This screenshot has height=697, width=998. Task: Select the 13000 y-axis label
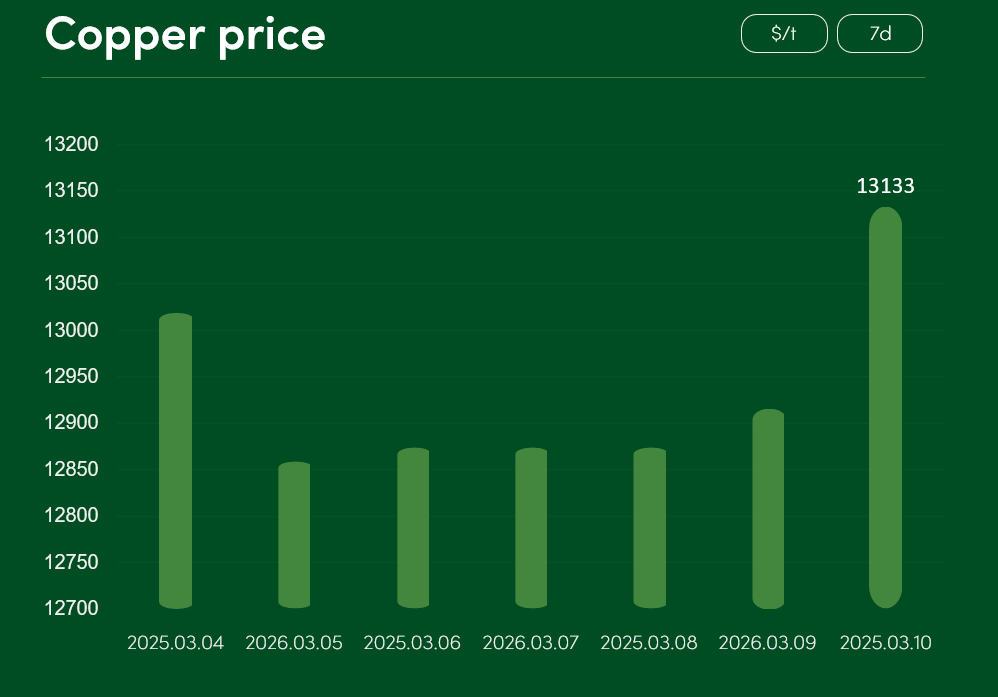[x=71, y=330]
